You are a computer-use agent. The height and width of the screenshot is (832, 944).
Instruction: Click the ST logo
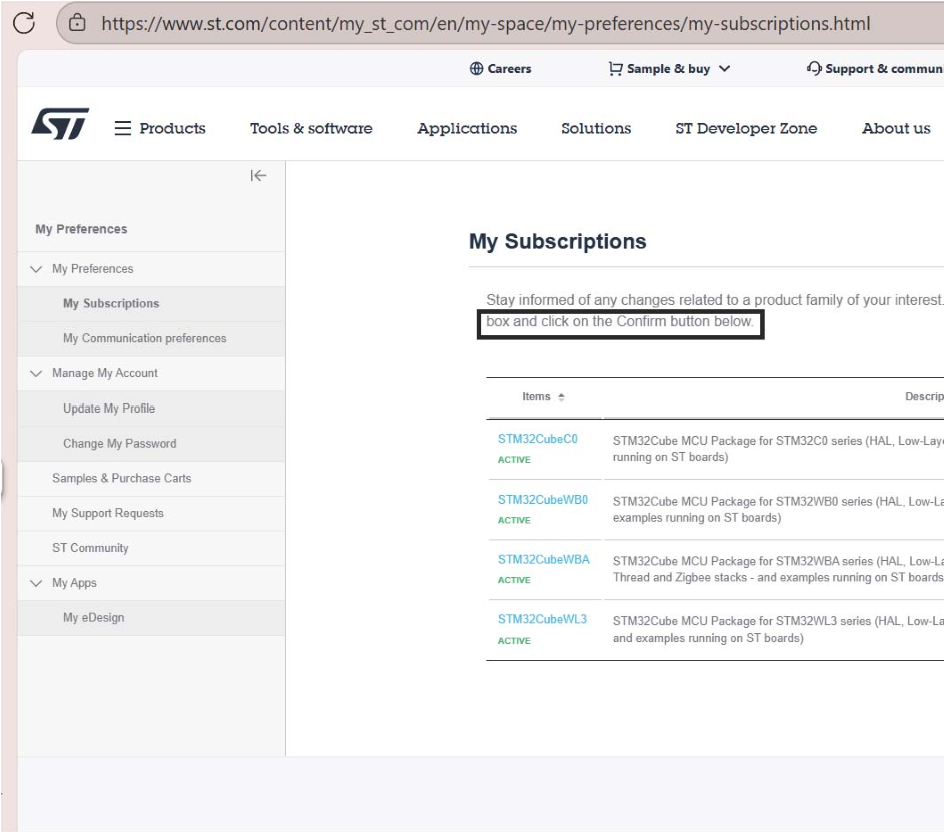[60, 123]
